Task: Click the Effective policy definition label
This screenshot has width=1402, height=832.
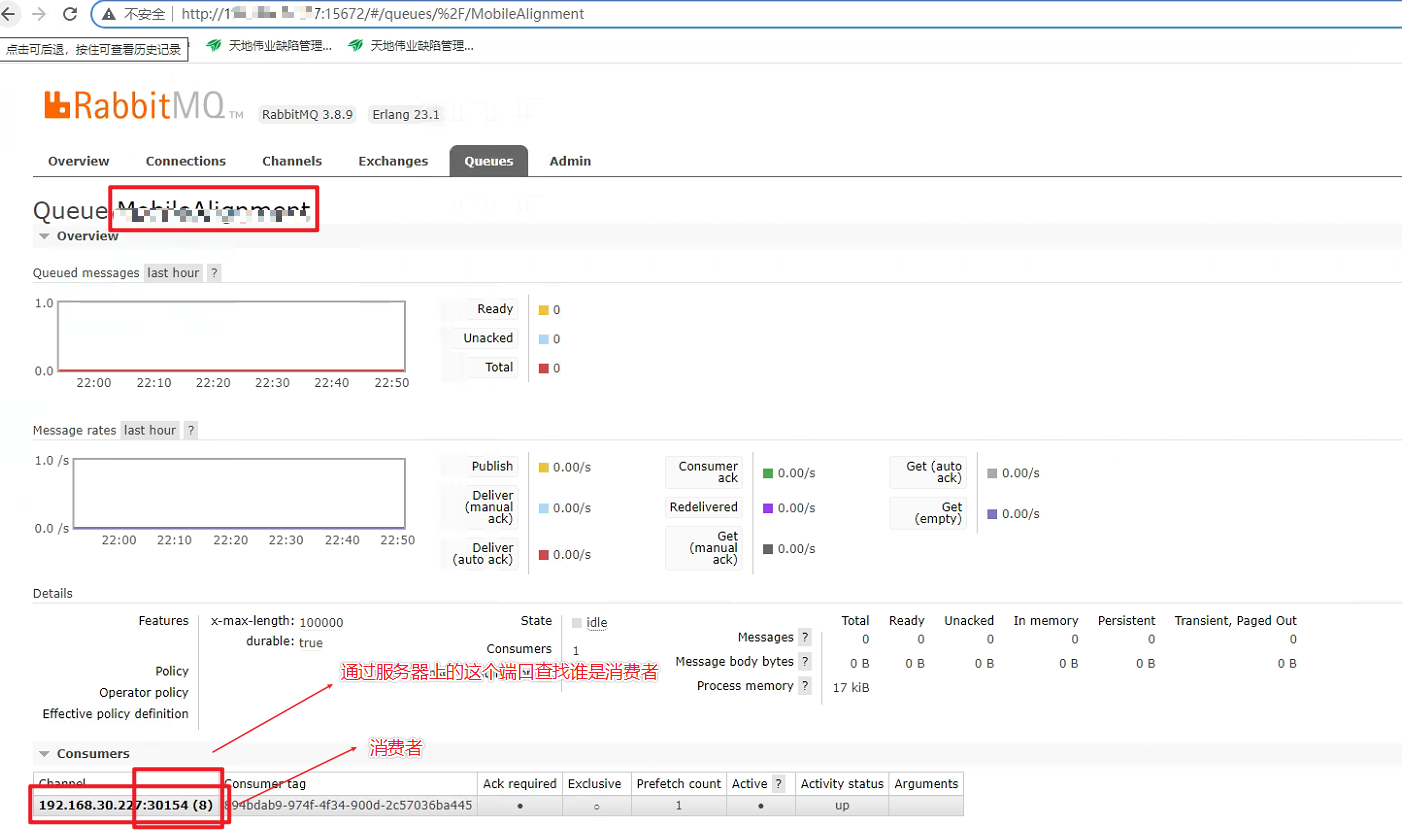Action: point(115,714)
